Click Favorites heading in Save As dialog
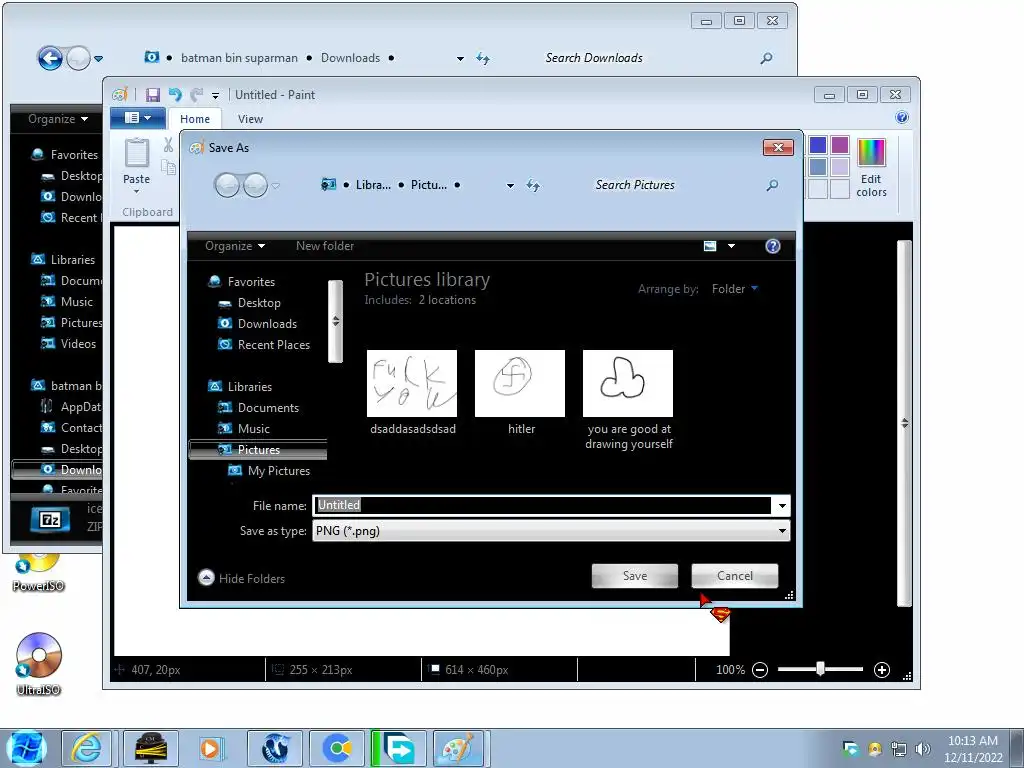Viewport: 1024px width, 768px height. point(251,282)
